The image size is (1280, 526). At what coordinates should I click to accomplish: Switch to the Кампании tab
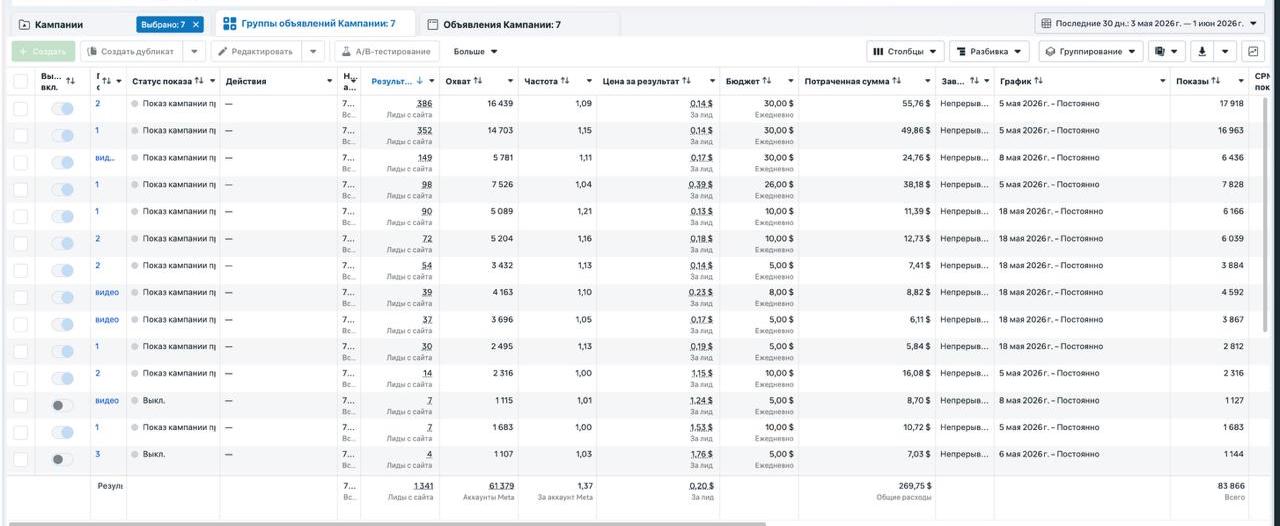[x=59, y=24]
